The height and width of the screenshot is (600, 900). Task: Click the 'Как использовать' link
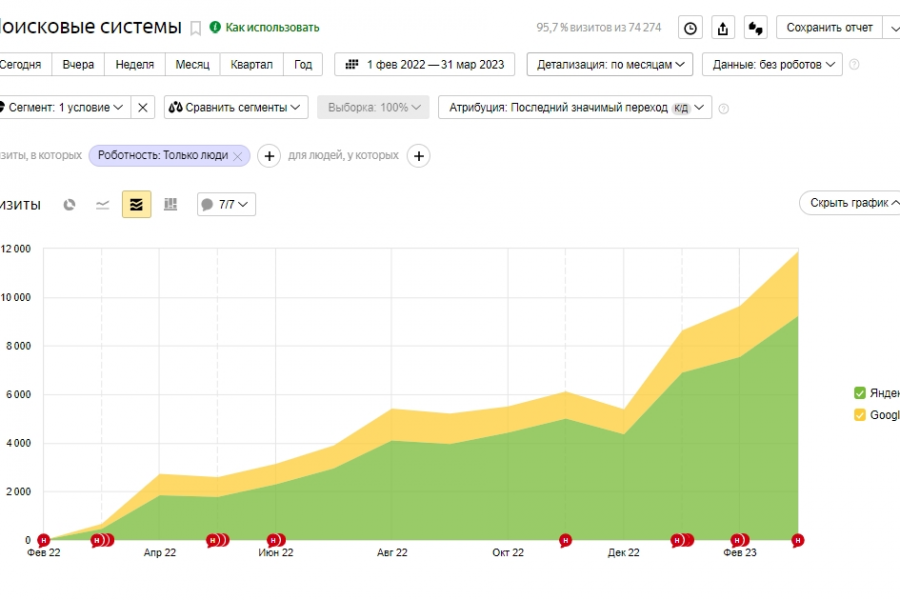coord(265,28)
